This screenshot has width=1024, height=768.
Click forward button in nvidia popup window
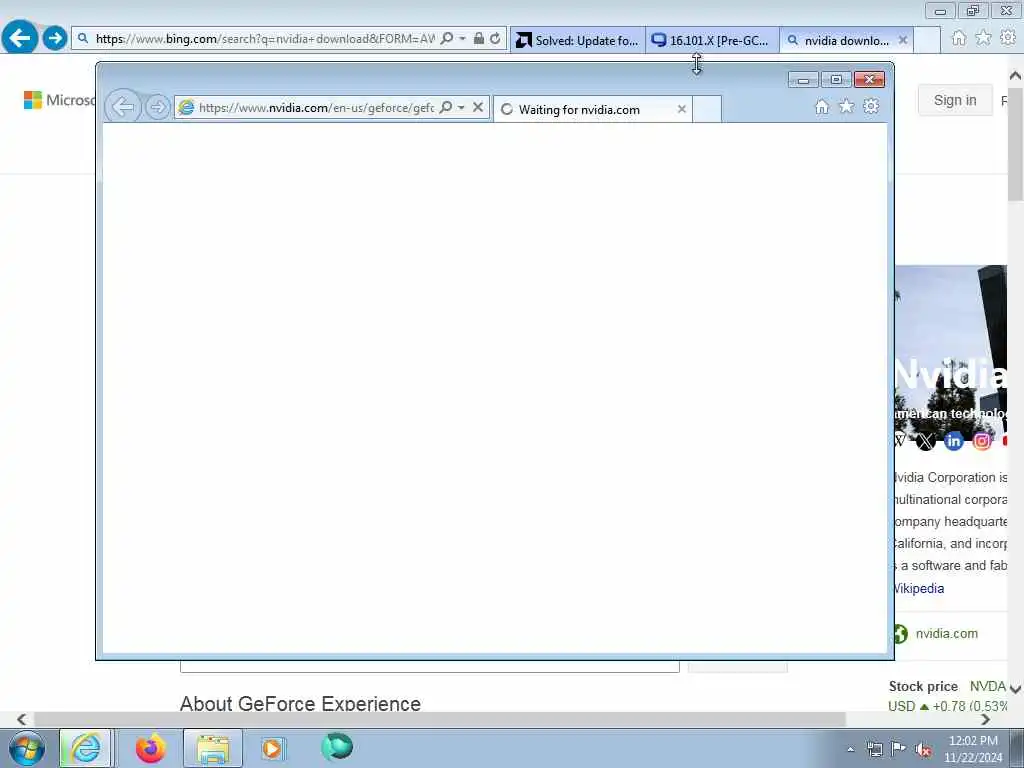tap(157, 107)
